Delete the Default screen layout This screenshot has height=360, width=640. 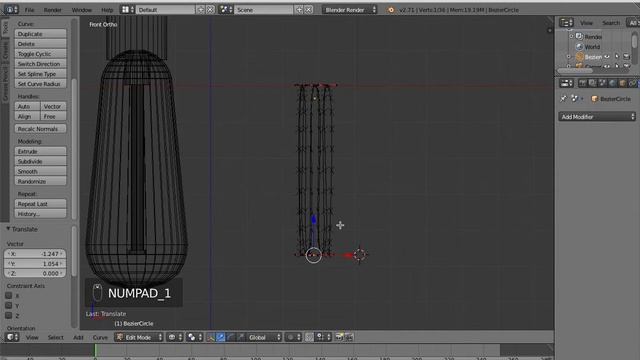point(210,9)
